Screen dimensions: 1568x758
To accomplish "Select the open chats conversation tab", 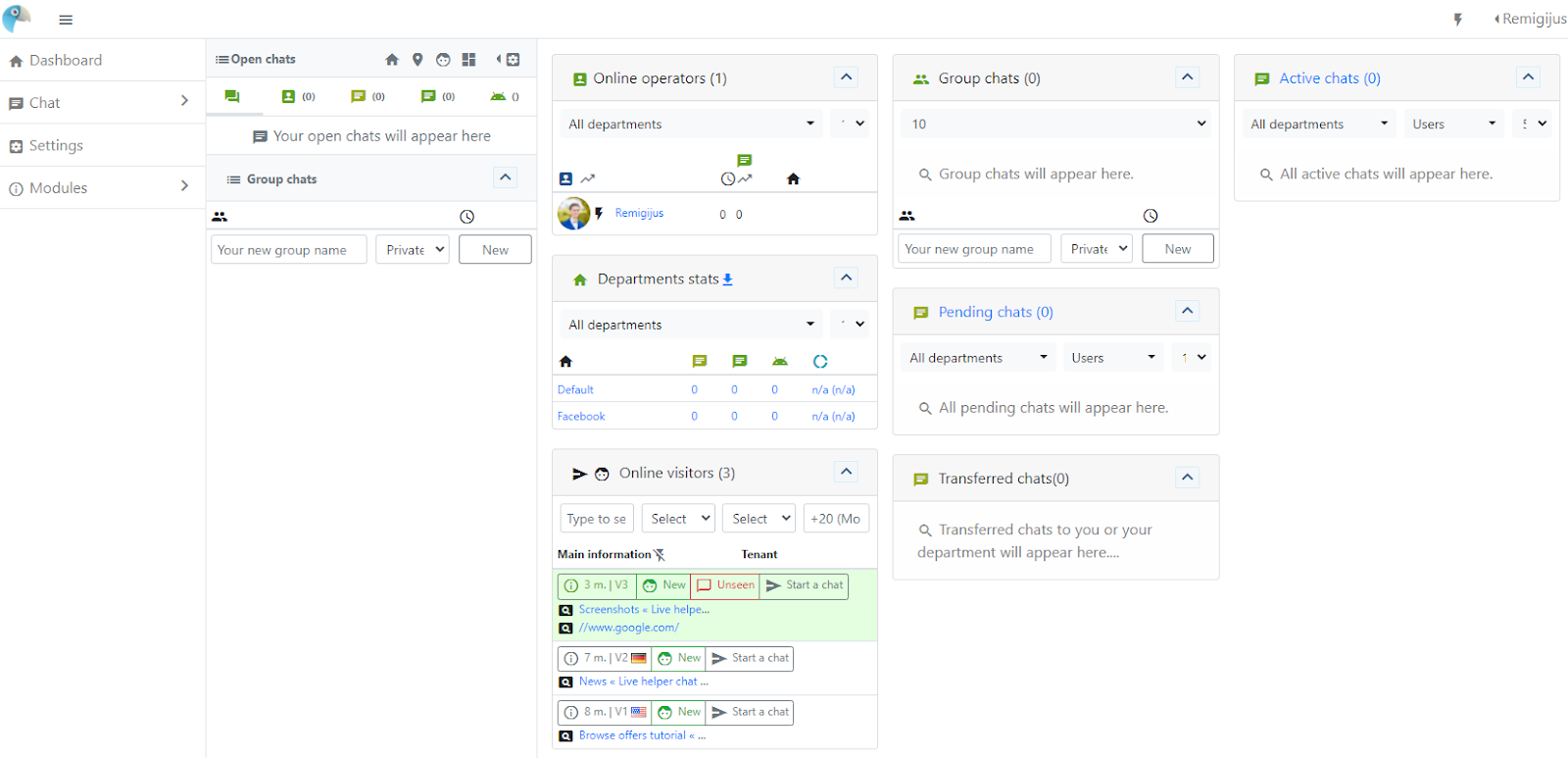I will tap(232, 96).
